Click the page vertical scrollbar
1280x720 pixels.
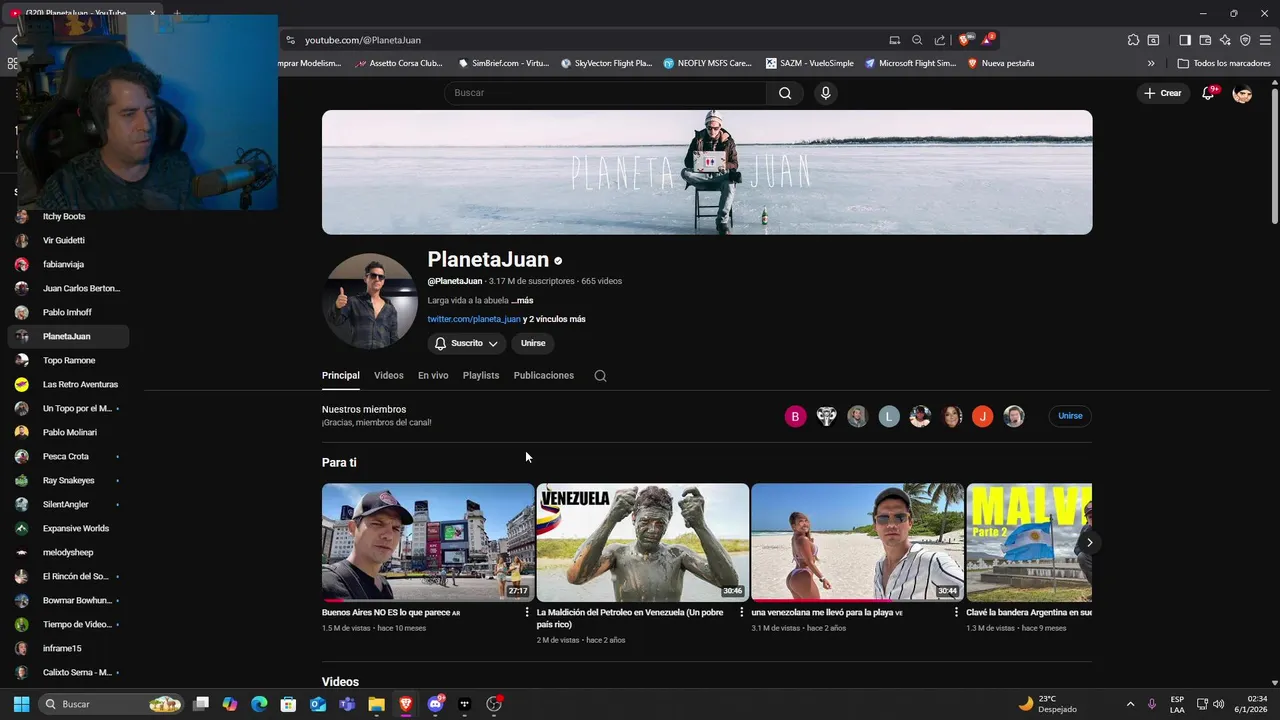pos(1274,155)
